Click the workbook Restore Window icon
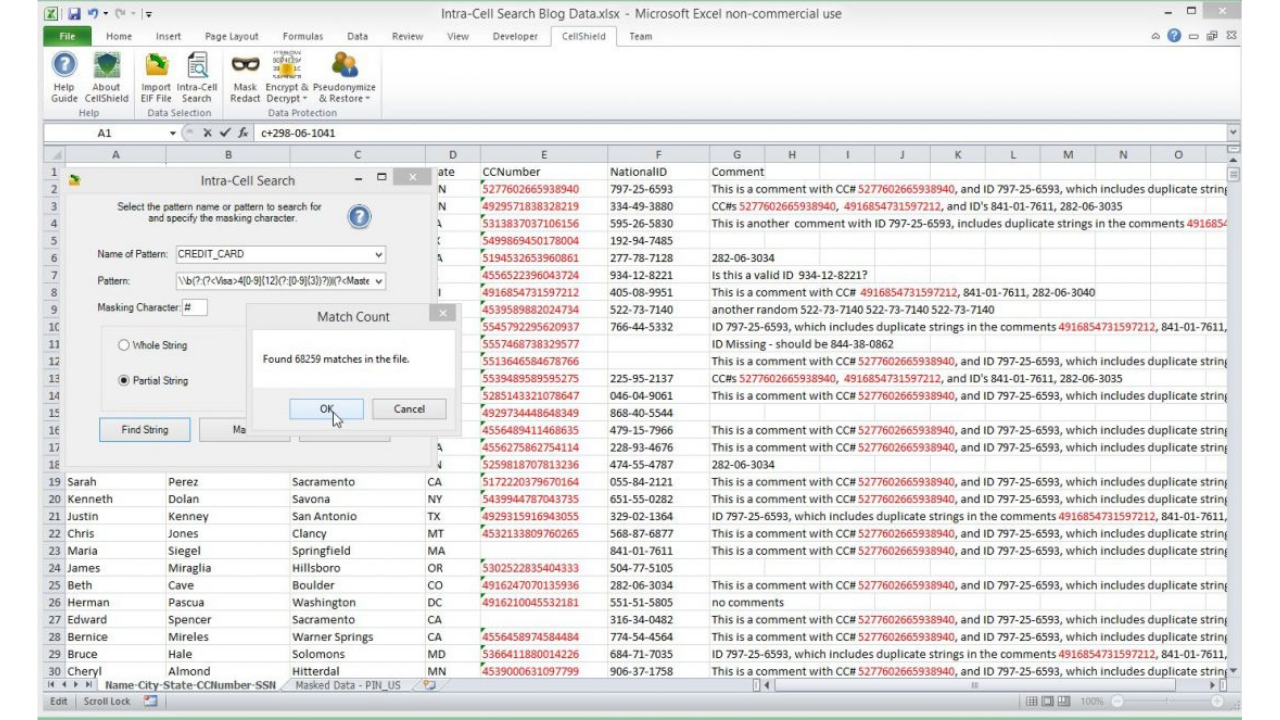Viewport: 1280px width, 720px height. click(1213, 36)
